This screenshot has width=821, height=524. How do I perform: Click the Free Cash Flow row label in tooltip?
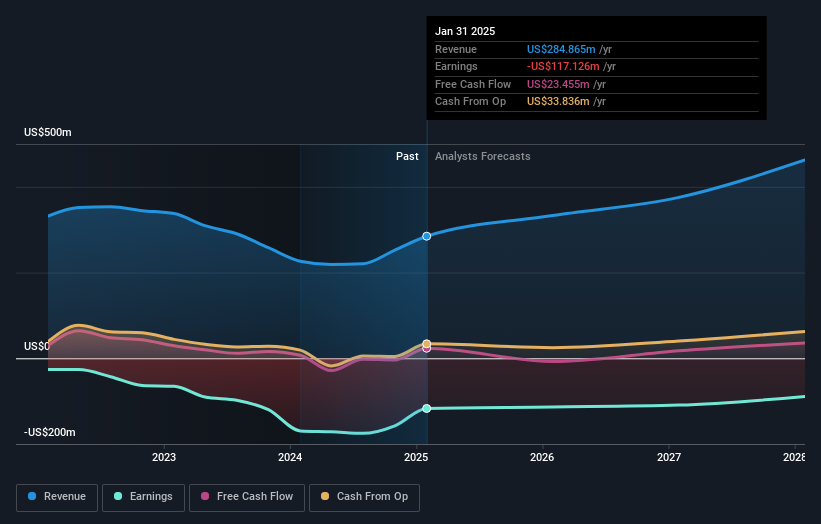click(x=473, y=84)
